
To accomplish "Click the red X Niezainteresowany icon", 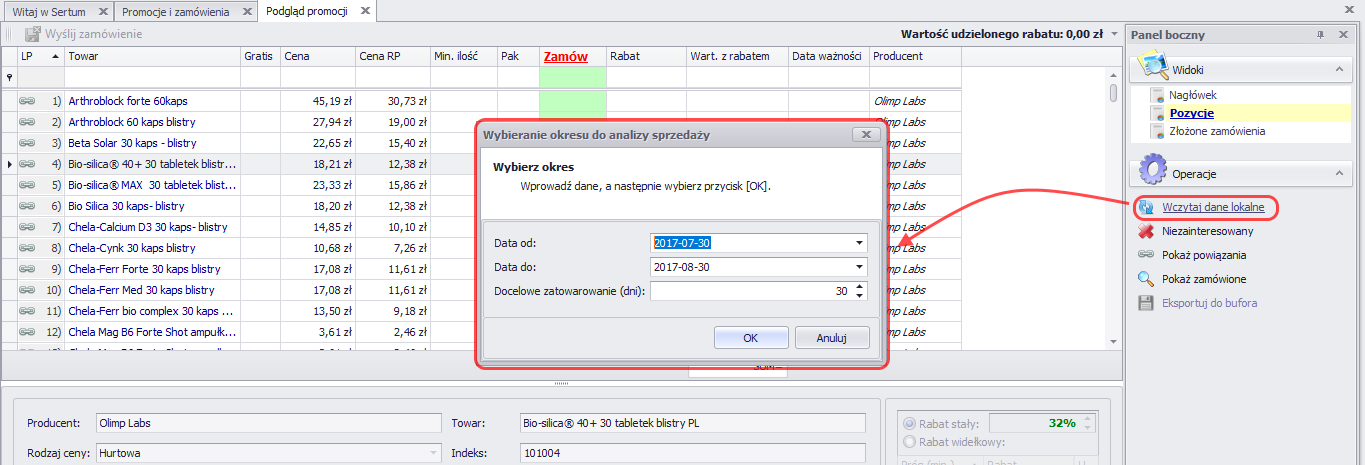I will (1146, 231).
